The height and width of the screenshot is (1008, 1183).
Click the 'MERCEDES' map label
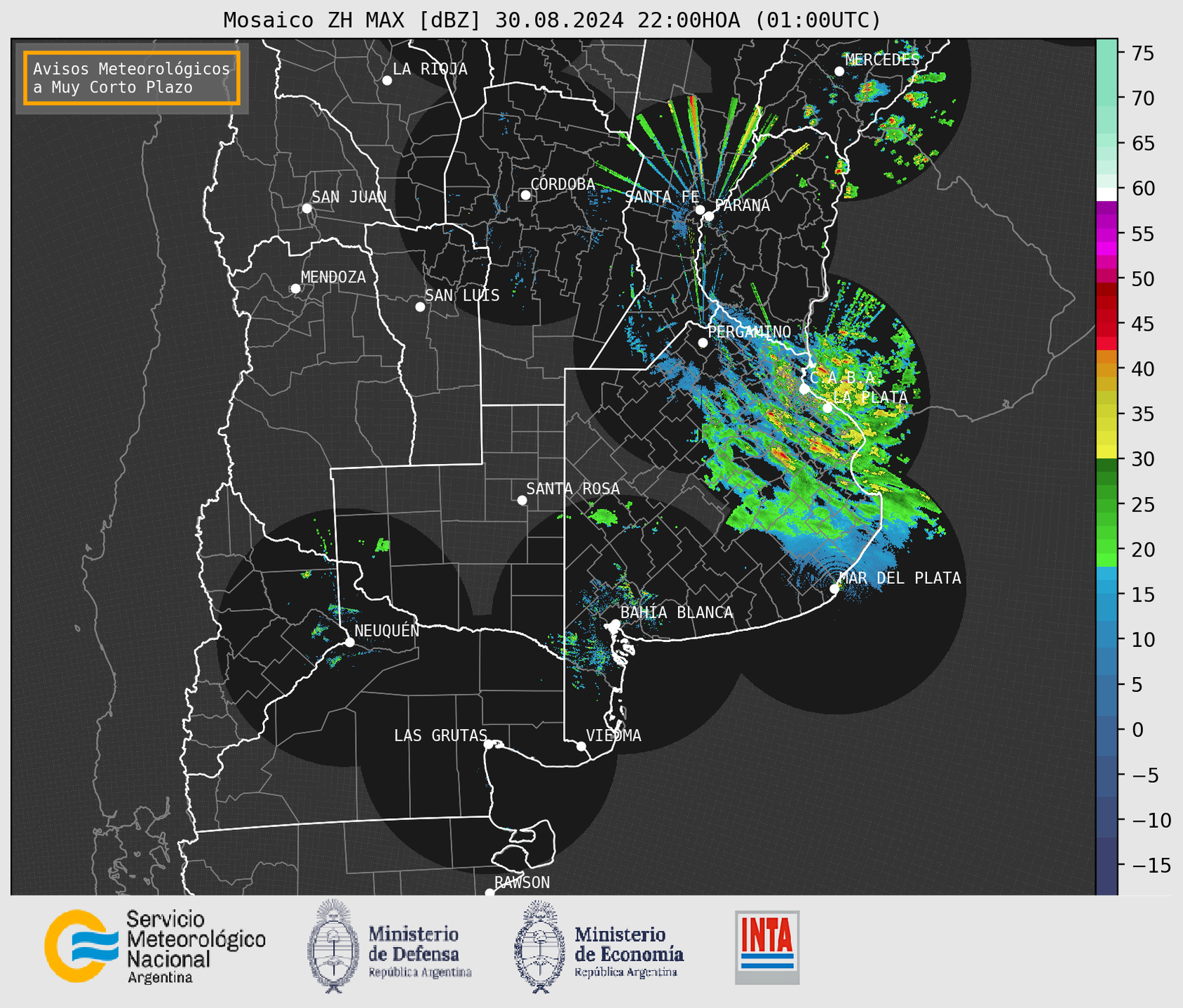pyautogui.click(x=882, y=60)
